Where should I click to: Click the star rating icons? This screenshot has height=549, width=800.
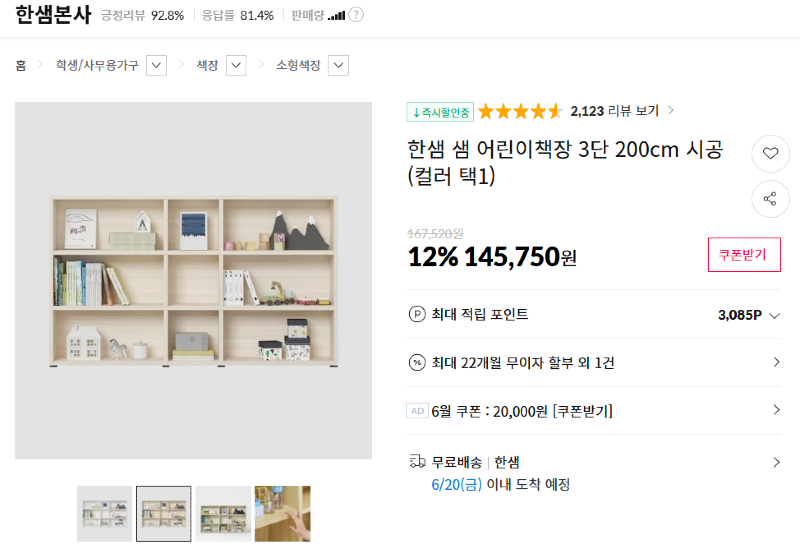520,111
